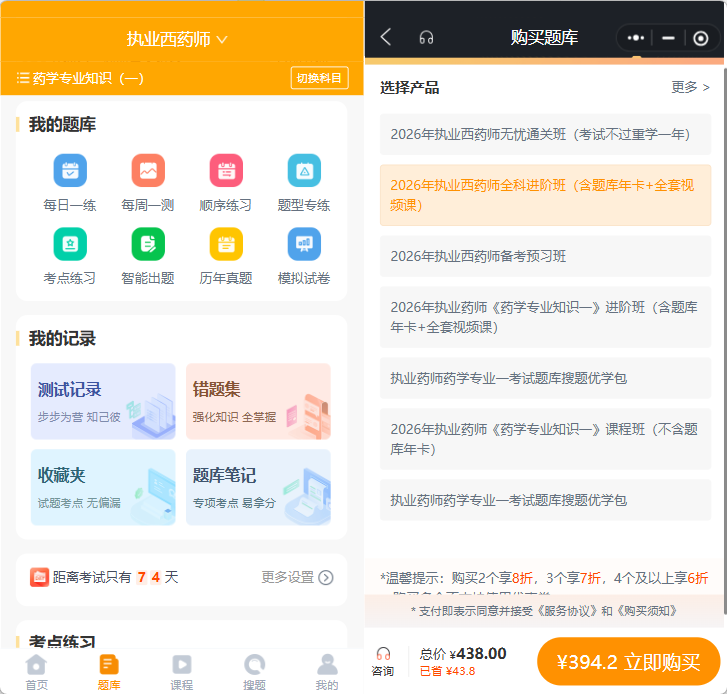Switch to the 搜题 tab
The width and height of the screenshot is (727, 694).
(254, 672)
